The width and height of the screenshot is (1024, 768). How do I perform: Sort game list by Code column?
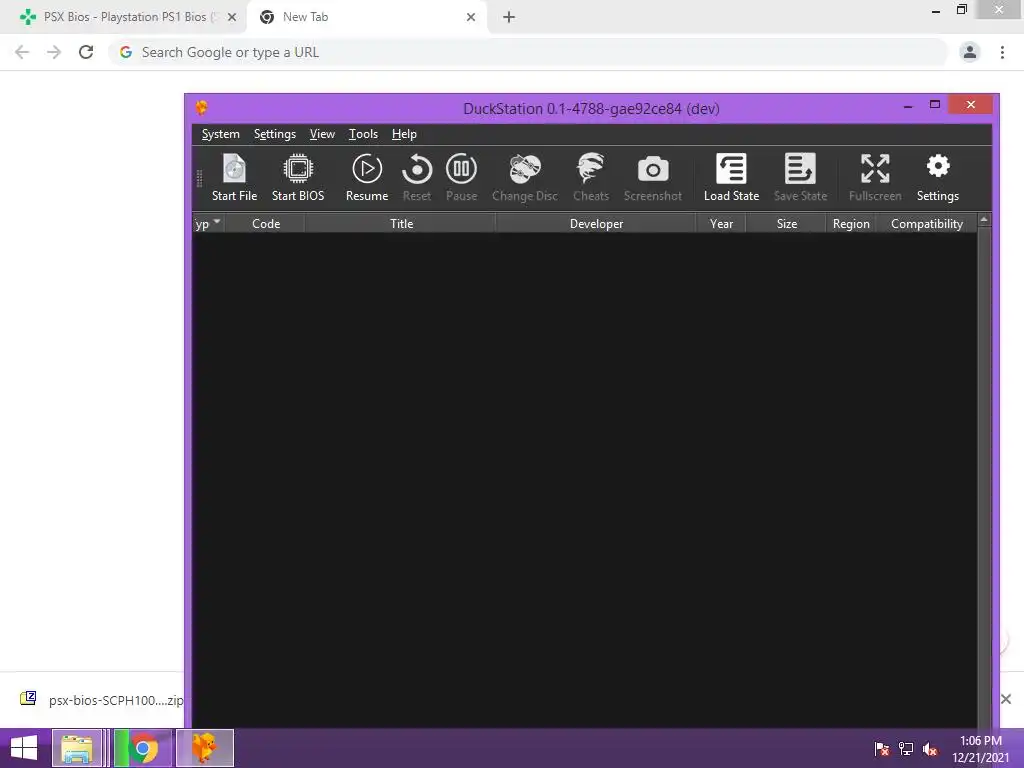265,223
